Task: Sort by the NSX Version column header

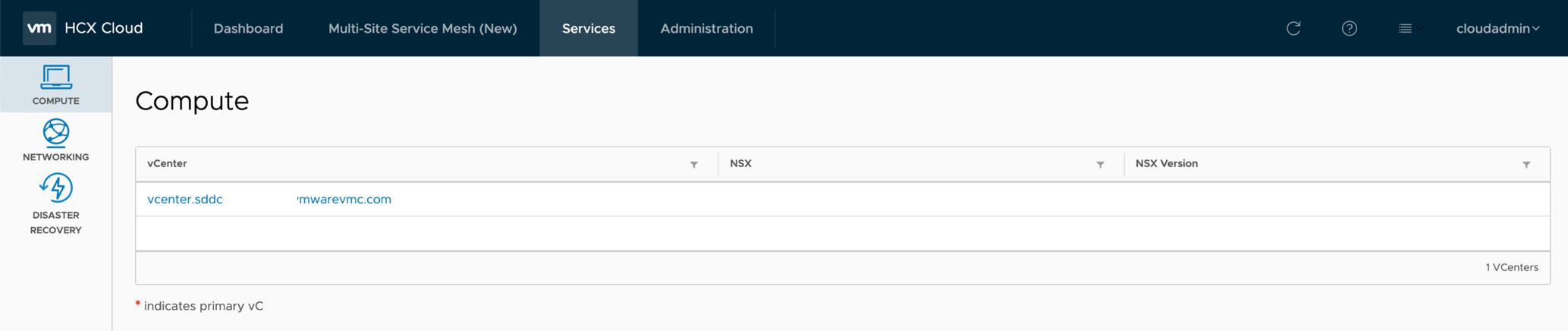Action: coord(1166,163)
